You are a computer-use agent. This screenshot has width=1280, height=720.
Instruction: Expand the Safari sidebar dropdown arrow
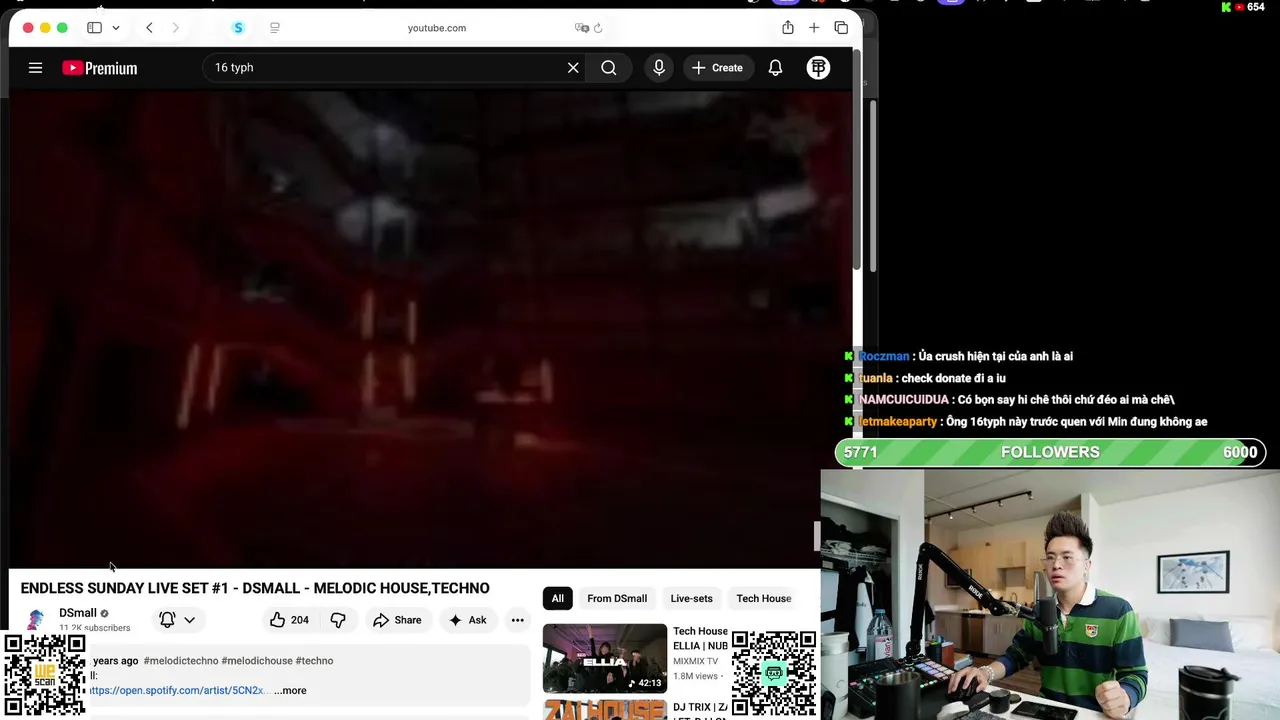coord(116,28)
